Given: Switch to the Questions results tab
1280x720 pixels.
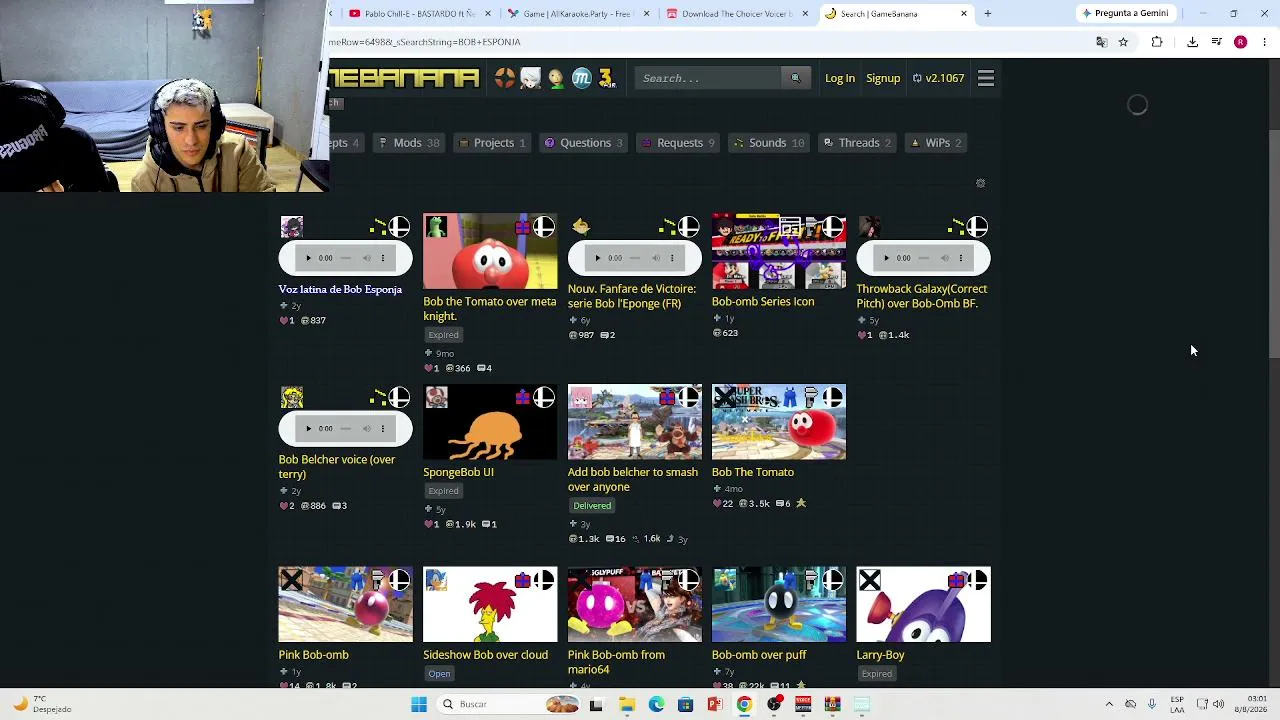Looking at the screenshot, I should tap(583, 143).
